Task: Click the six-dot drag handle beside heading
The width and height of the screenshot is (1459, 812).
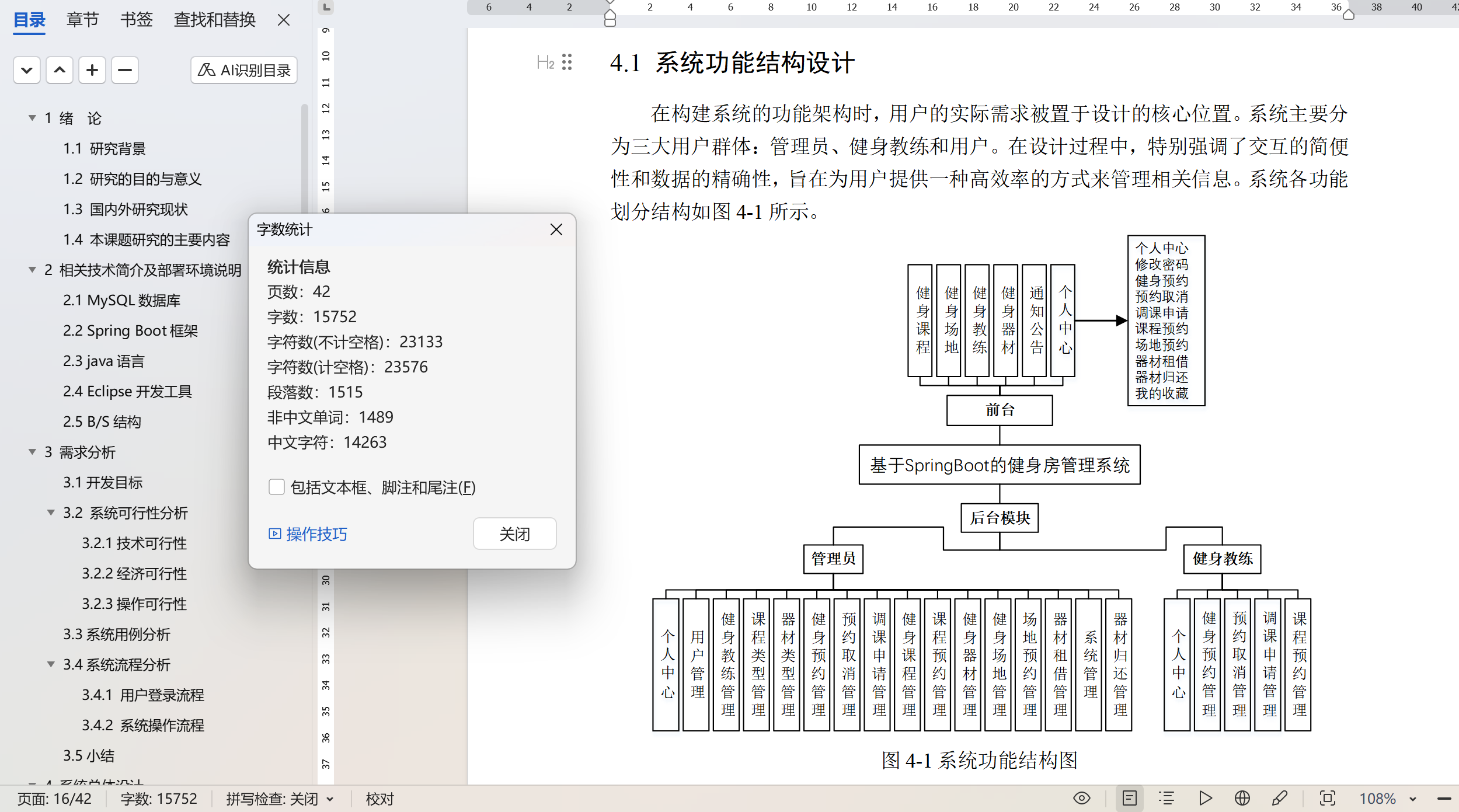Action: coord(567,62)
